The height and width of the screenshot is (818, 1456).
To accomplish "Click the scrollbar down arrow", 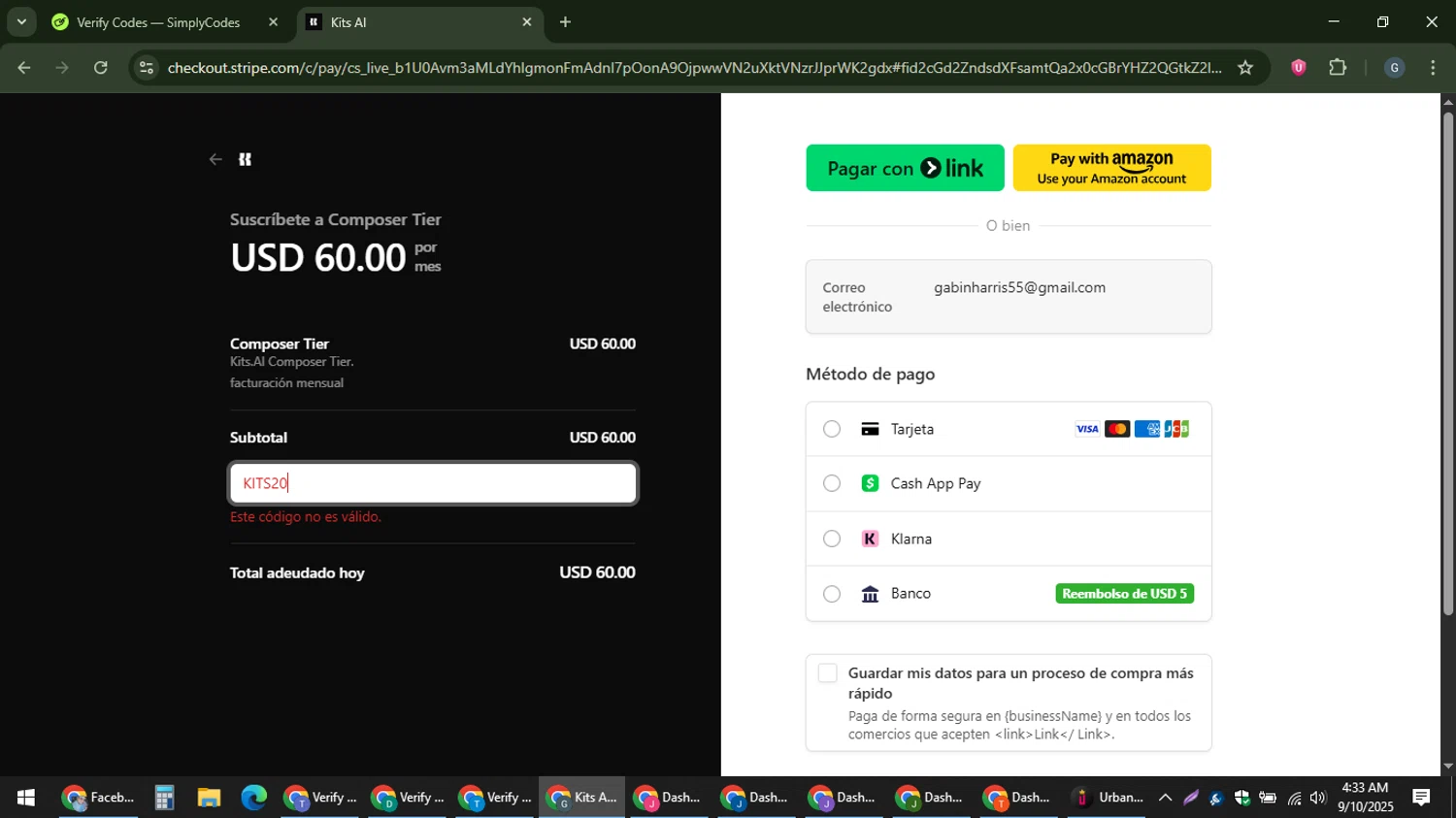I will click(1447, 767).
